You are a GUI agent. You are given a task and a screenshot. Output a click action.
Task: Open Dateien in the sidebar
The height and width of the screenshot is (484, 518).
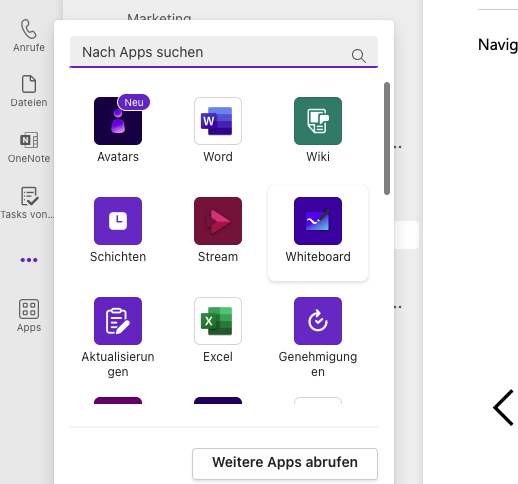click(x=29, y=91)
